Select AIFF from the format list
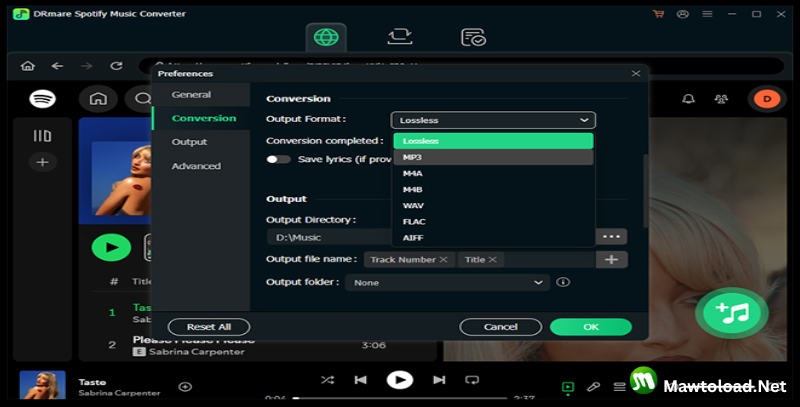Screen dimensions: 800x407 click(x=493, y=238)
